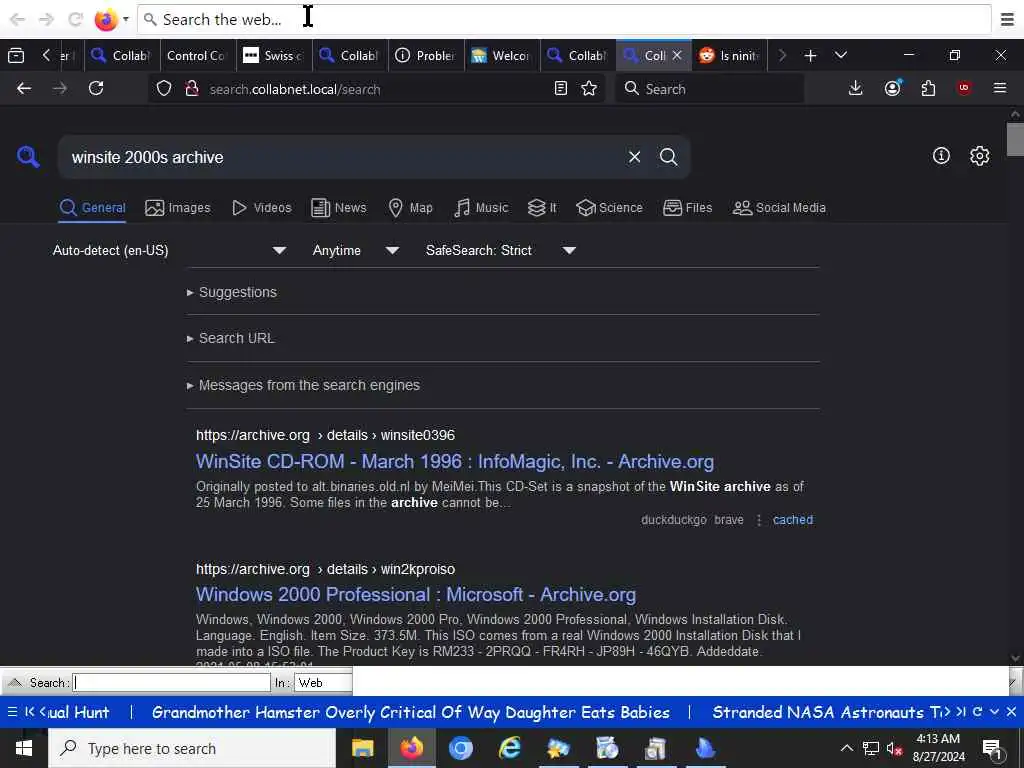Image resolution: width=1024 pixels, height=768 pixels.
Task: Open the cached link for WinSite result
Action: pyautogui.click(x=793, y=520)
